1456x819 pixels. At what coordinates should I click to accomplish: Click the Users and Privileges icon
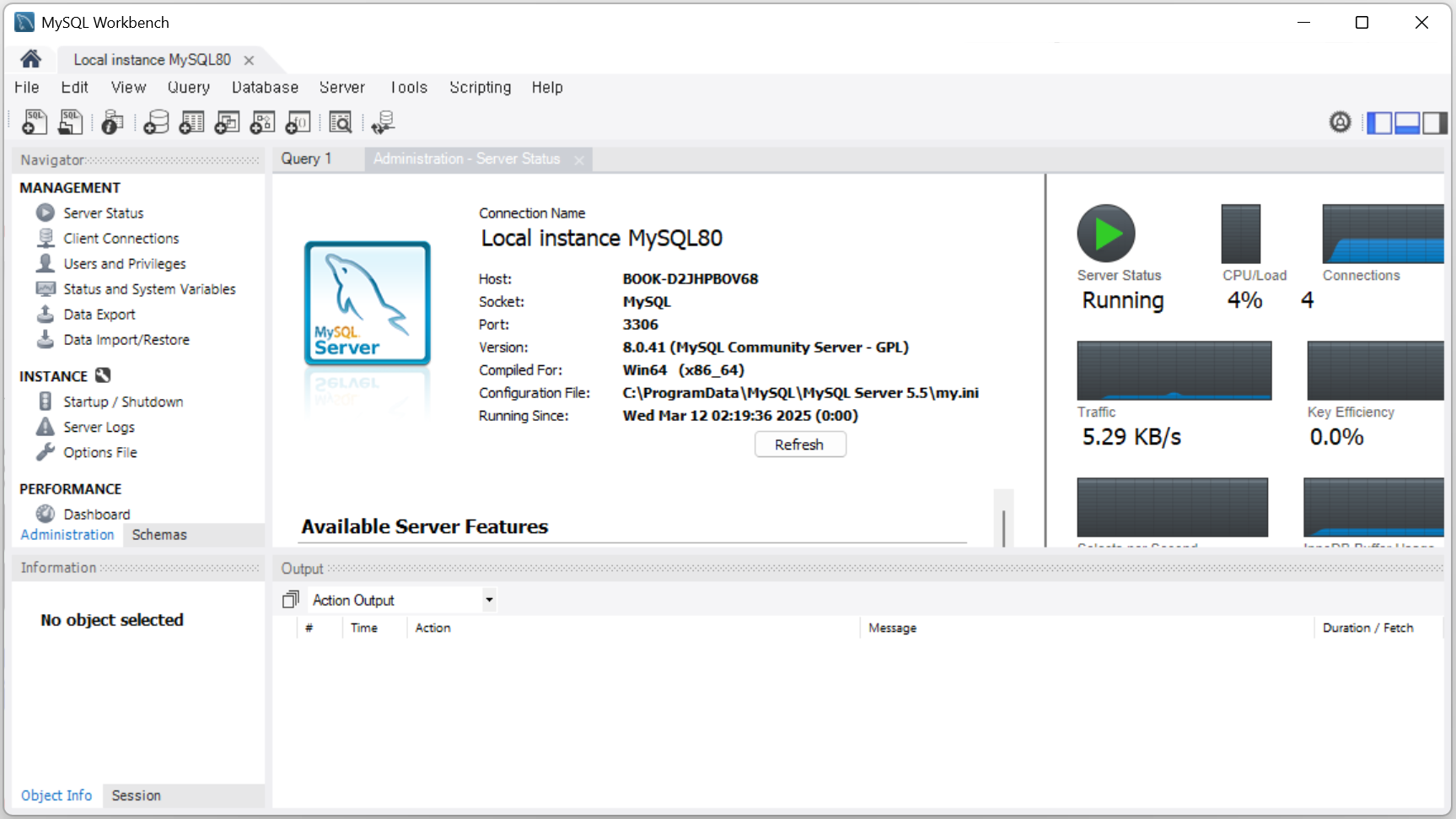(x=46, y=263)
